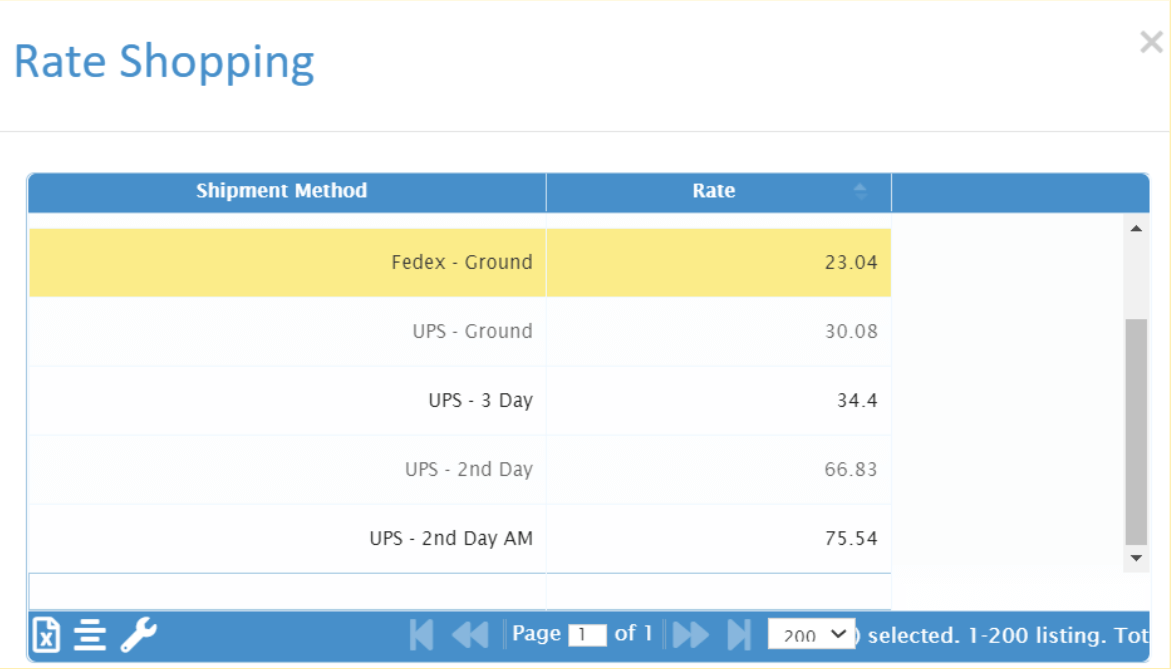1171x669 pixels.
Task: Click the 66.83 rate cell
Action: point(718,470)
